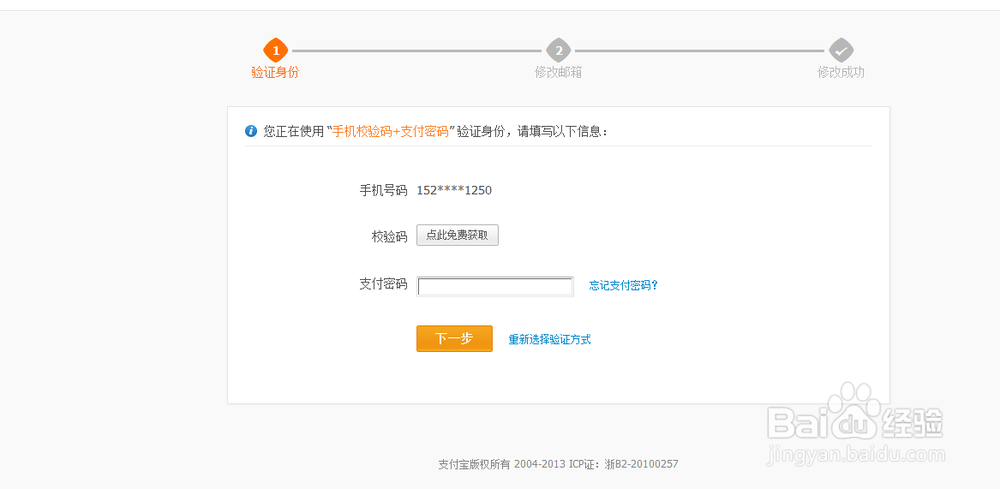Click the 校验码 label
Screen dimensions: 1000x489
point(389,236)
